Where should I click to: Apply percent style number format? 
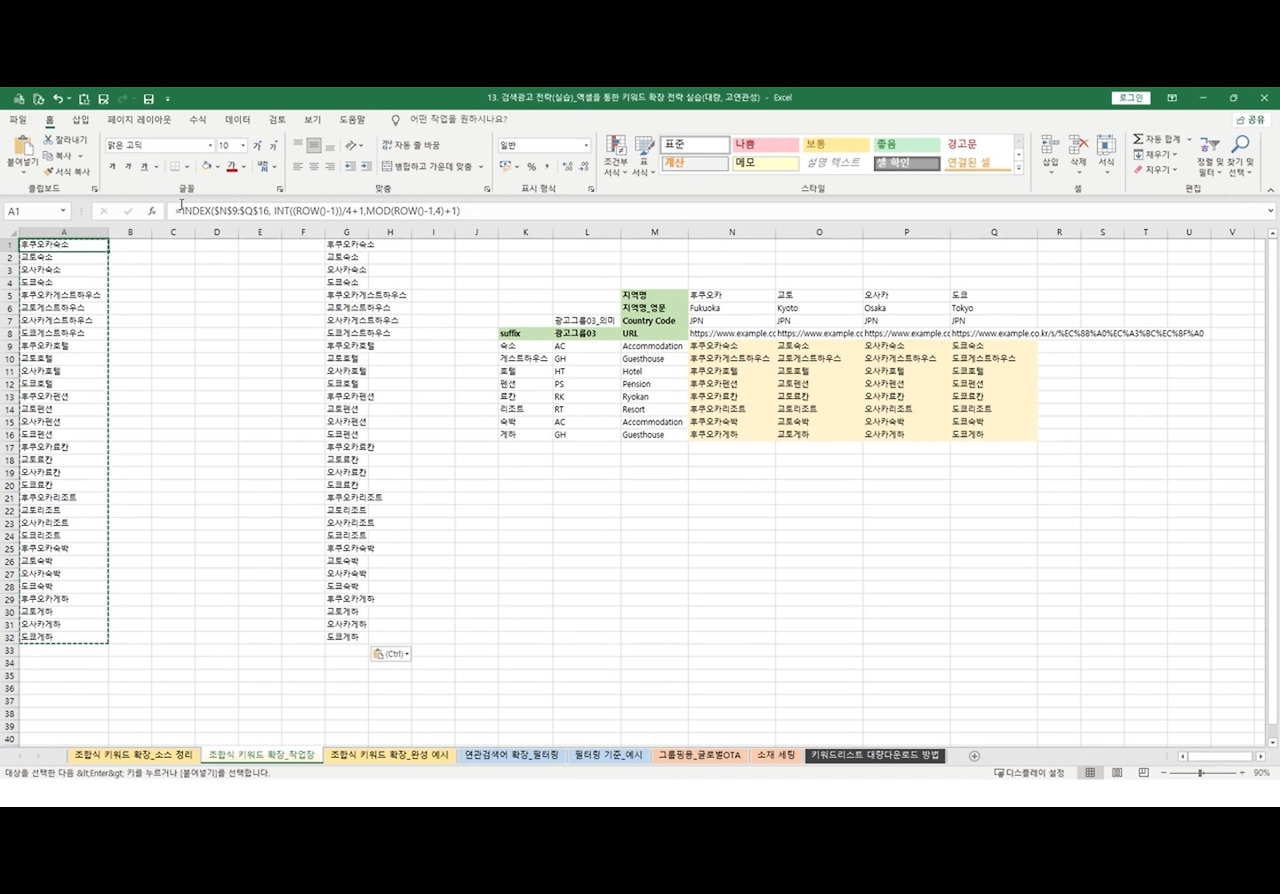pos(531,167)
